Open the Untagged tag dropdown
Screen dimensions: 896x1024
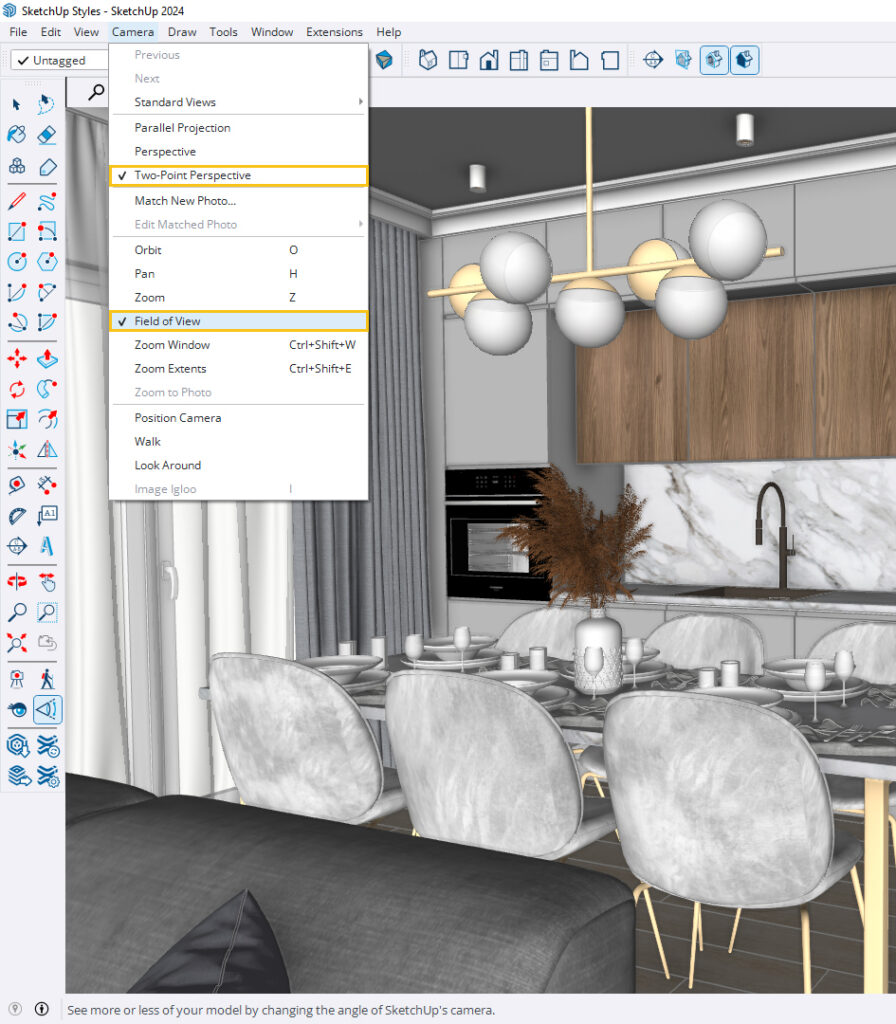(58, 61)
